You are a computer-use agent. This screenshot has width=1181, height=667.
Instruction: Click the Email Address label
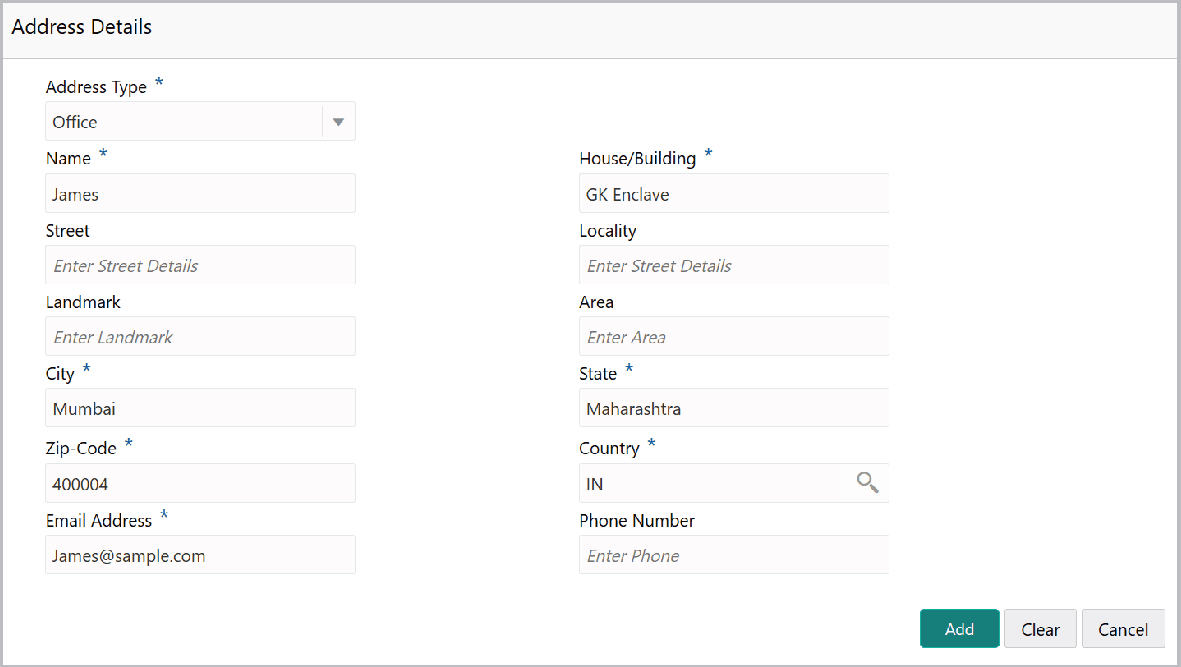click(99, 521)
